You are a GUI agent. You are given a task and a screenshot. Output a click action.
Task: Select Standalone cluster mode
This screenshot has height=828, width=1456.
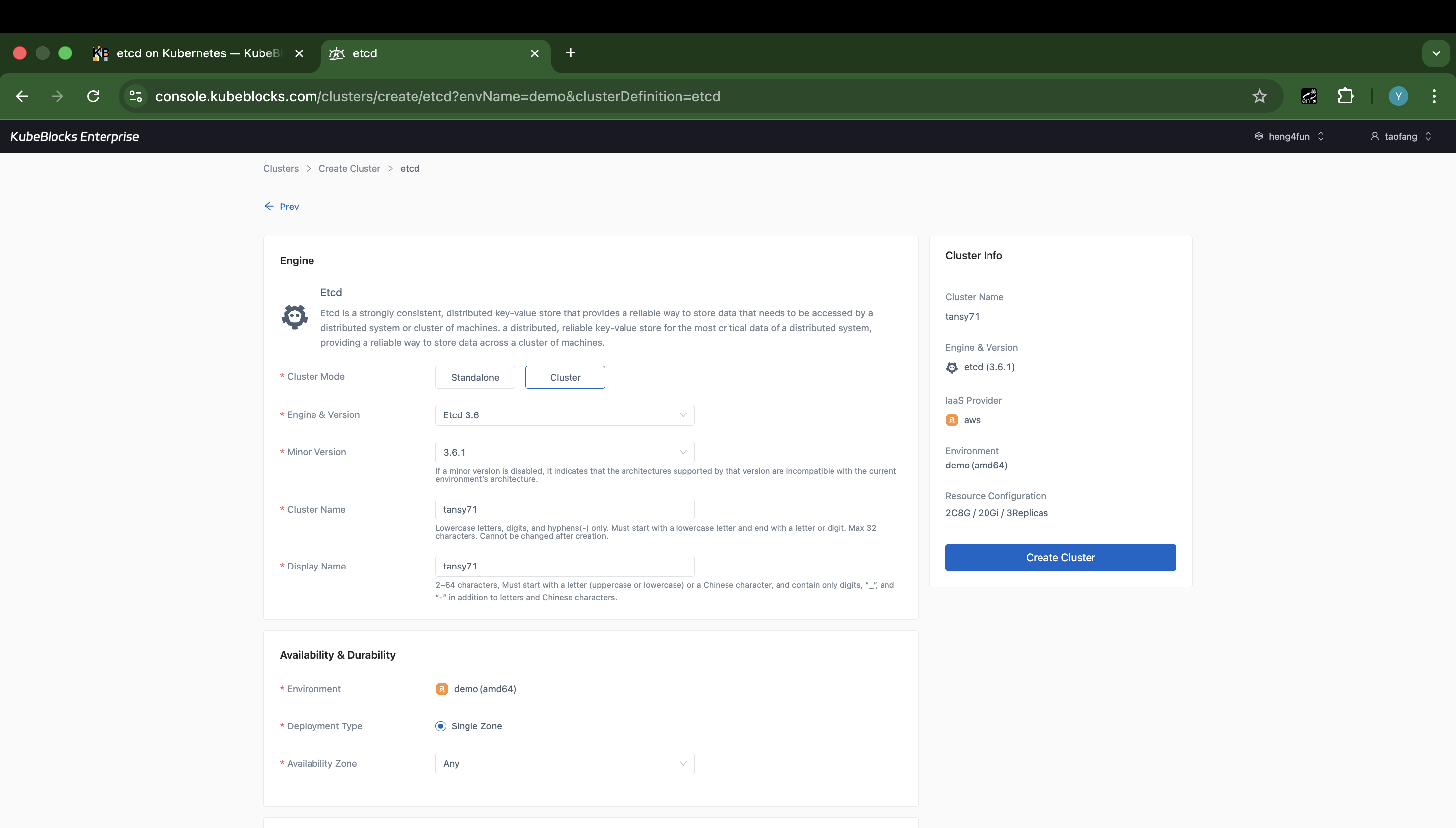click(x=475, y=378)
